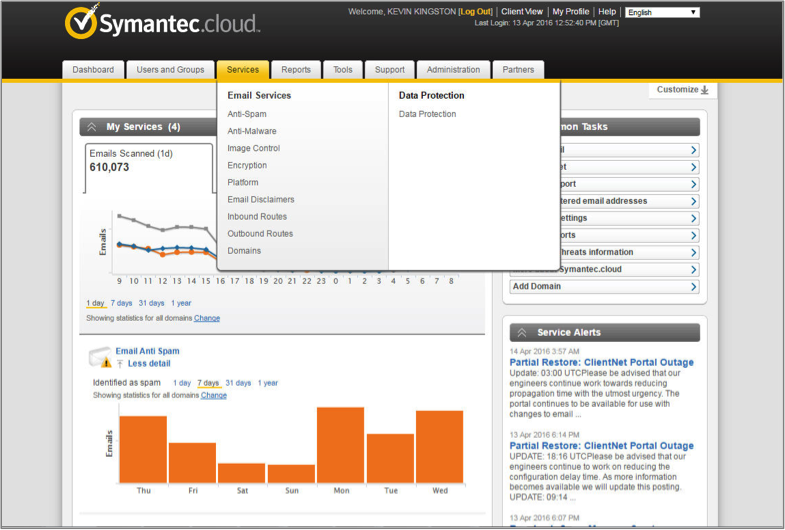Click the Email Anti Spam warning envelope icon
The width and height of the screenshot is (785, 530).
tap(100, 357)
